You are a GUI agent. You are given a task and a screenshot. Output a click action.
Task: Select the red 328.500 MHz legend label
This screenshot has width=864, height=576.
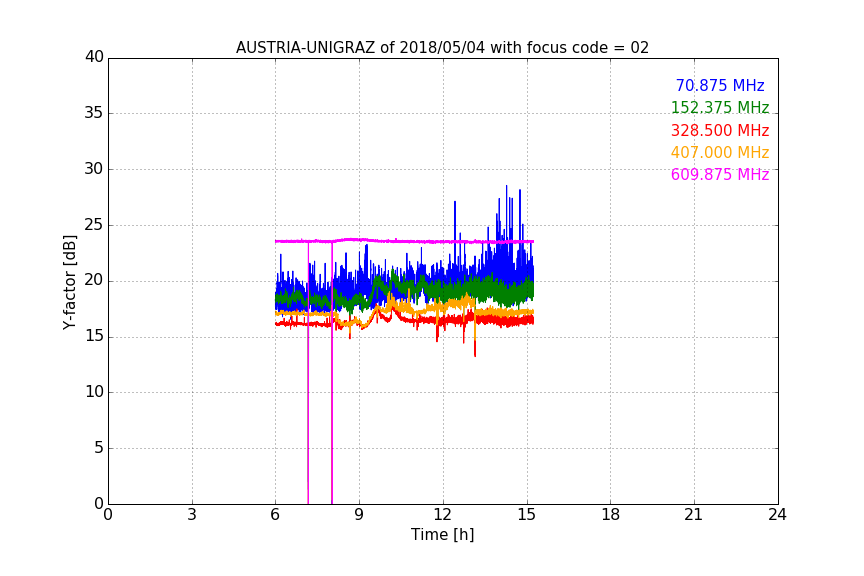(720, 130)
